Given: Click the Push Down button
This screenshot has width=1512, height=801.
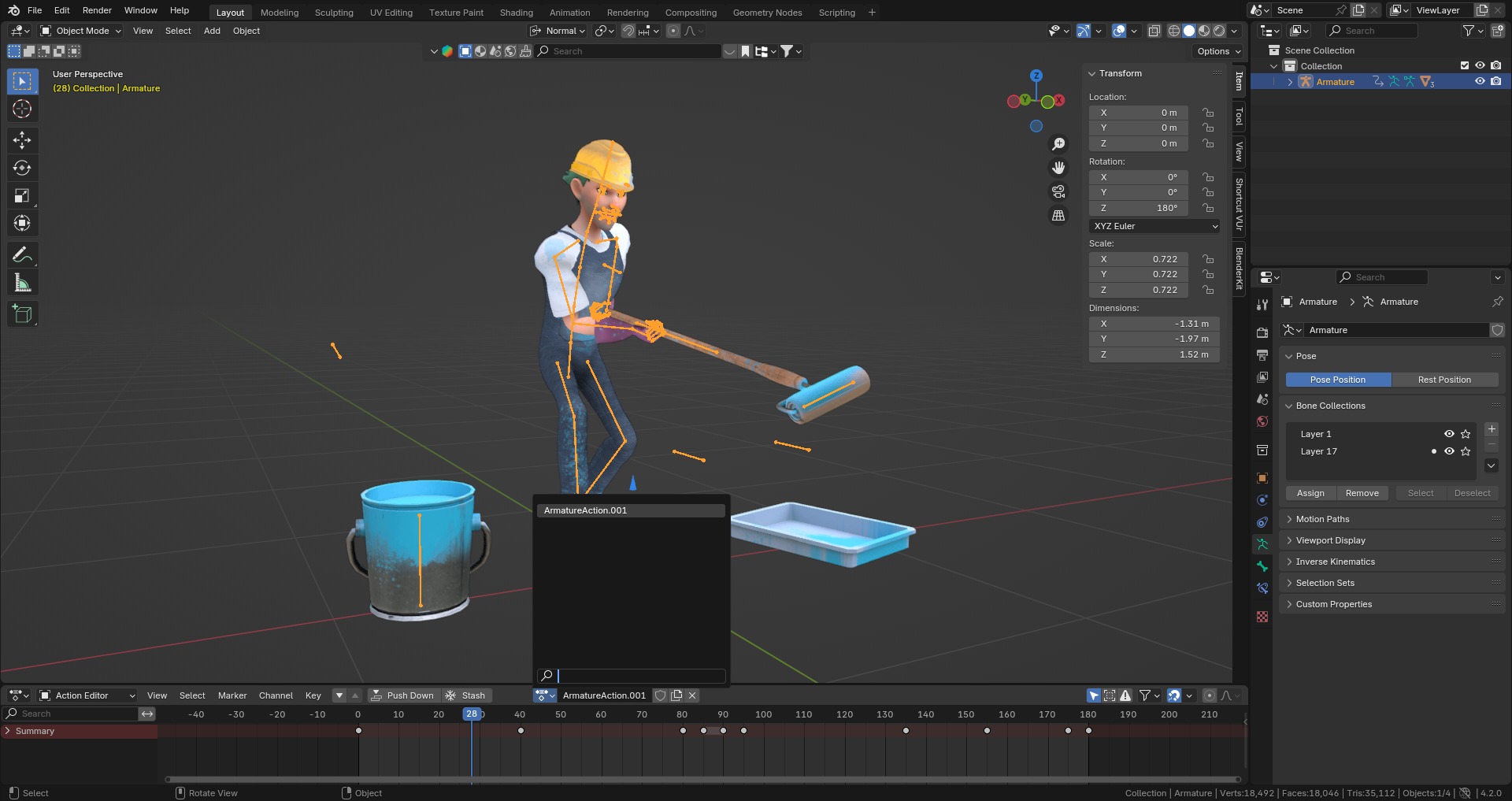Looking at the screenshot, I should (402, 695).
